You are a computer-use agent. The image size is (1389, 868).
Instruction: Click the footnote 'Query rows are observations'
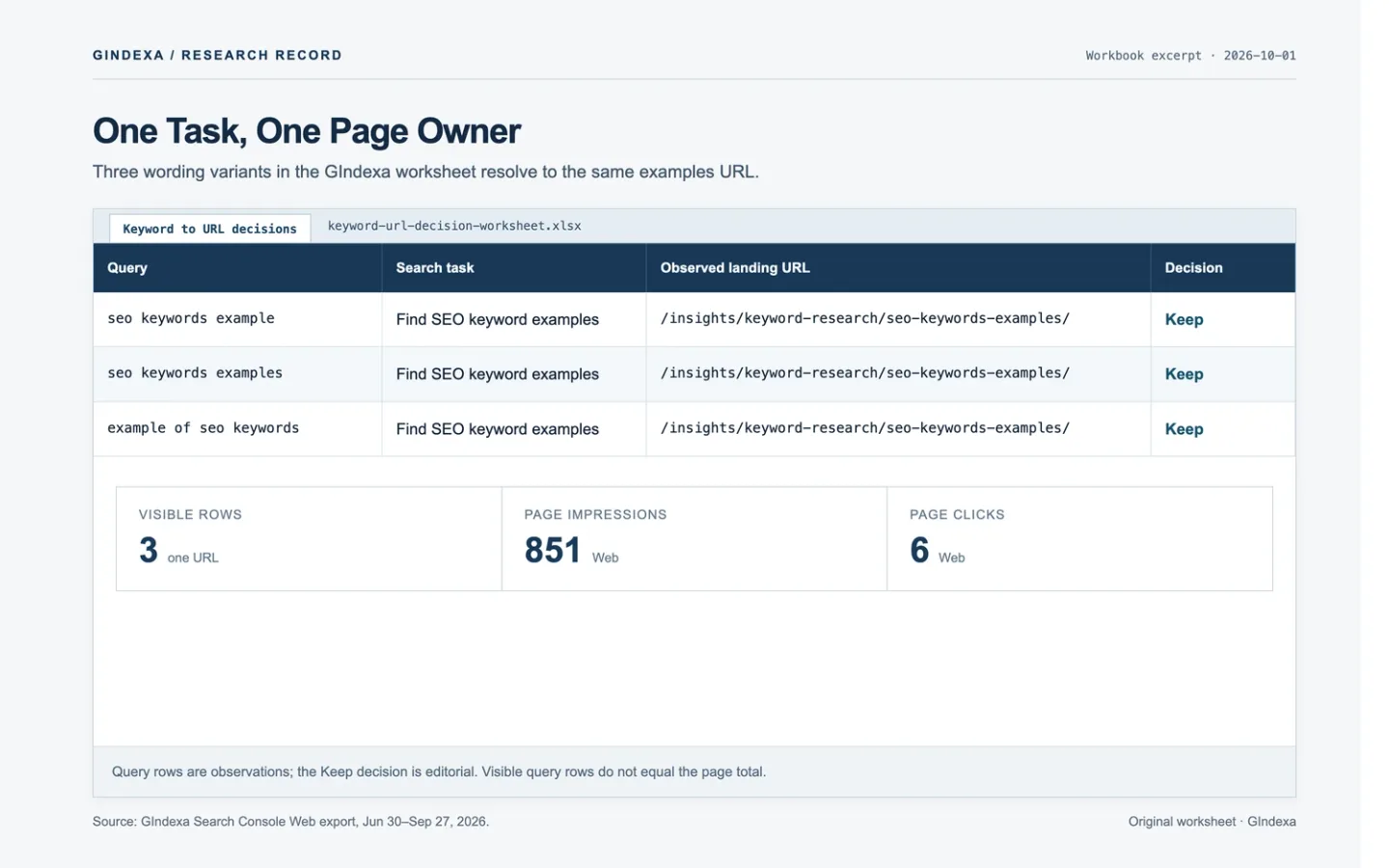(439, 772)
